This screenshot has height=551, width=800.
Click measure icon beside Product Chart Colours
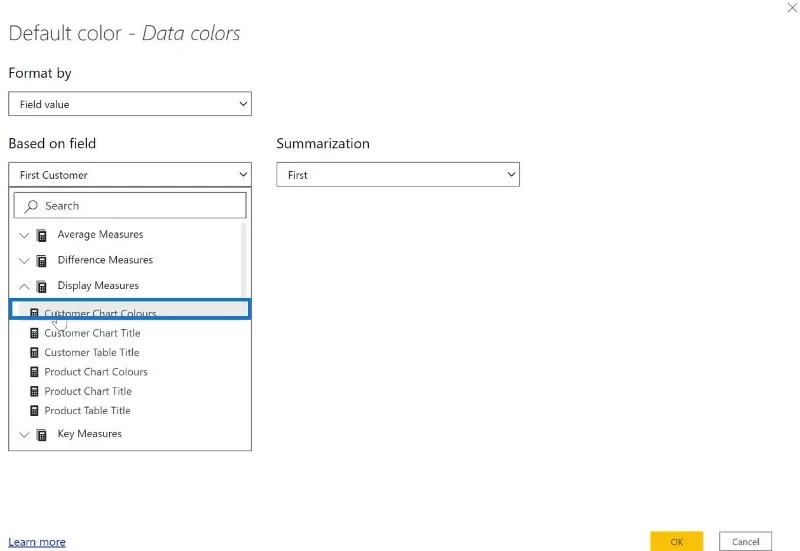(x=34, y=372)
